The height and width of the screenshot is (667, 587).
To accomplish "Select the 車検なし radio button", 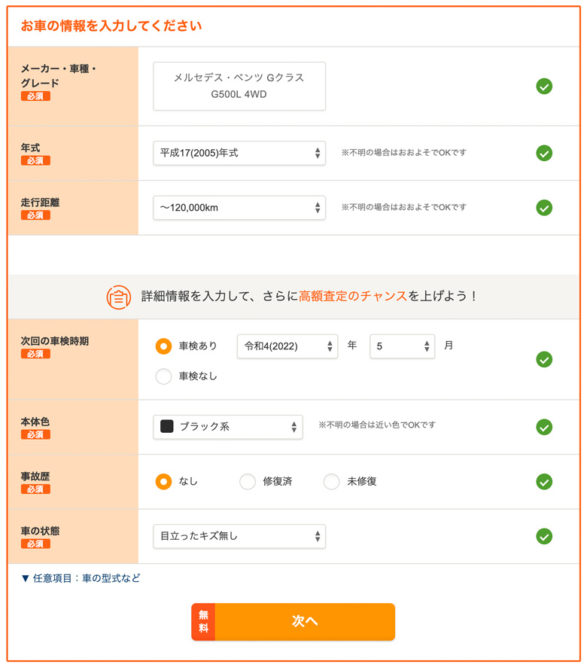I will [163, 376].
